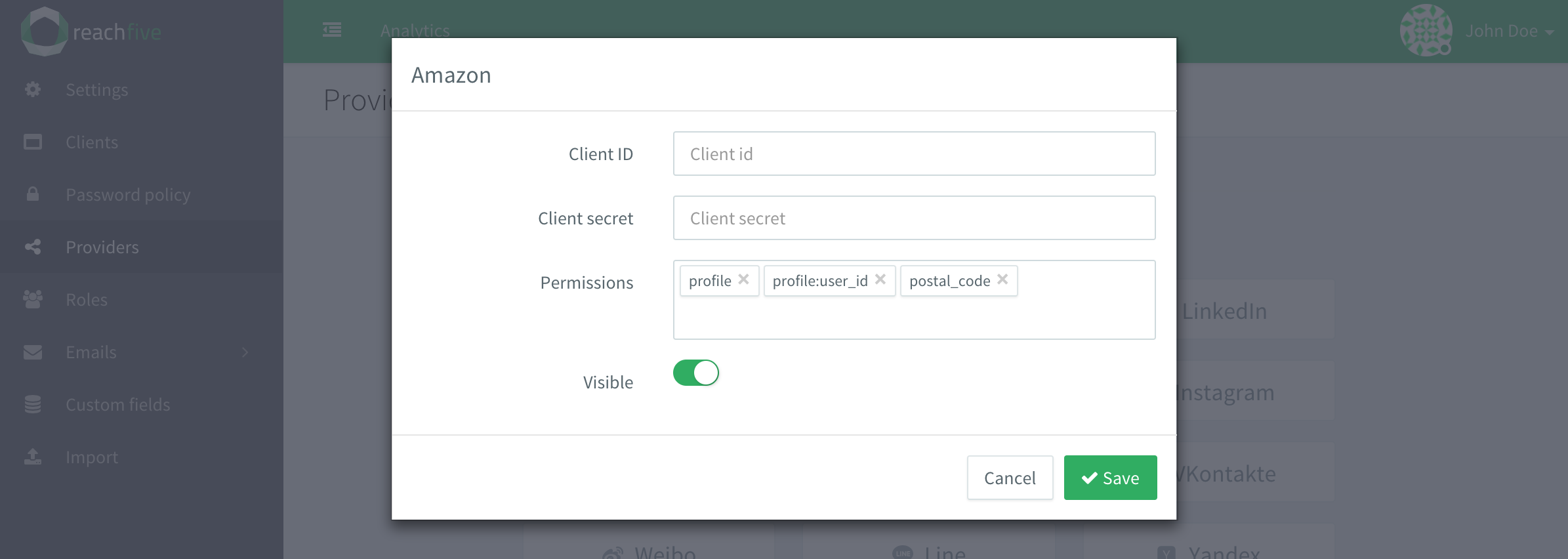Cancel the Amazon dialog
Screen dimensions: 1568x559
tap(1010, 478)
